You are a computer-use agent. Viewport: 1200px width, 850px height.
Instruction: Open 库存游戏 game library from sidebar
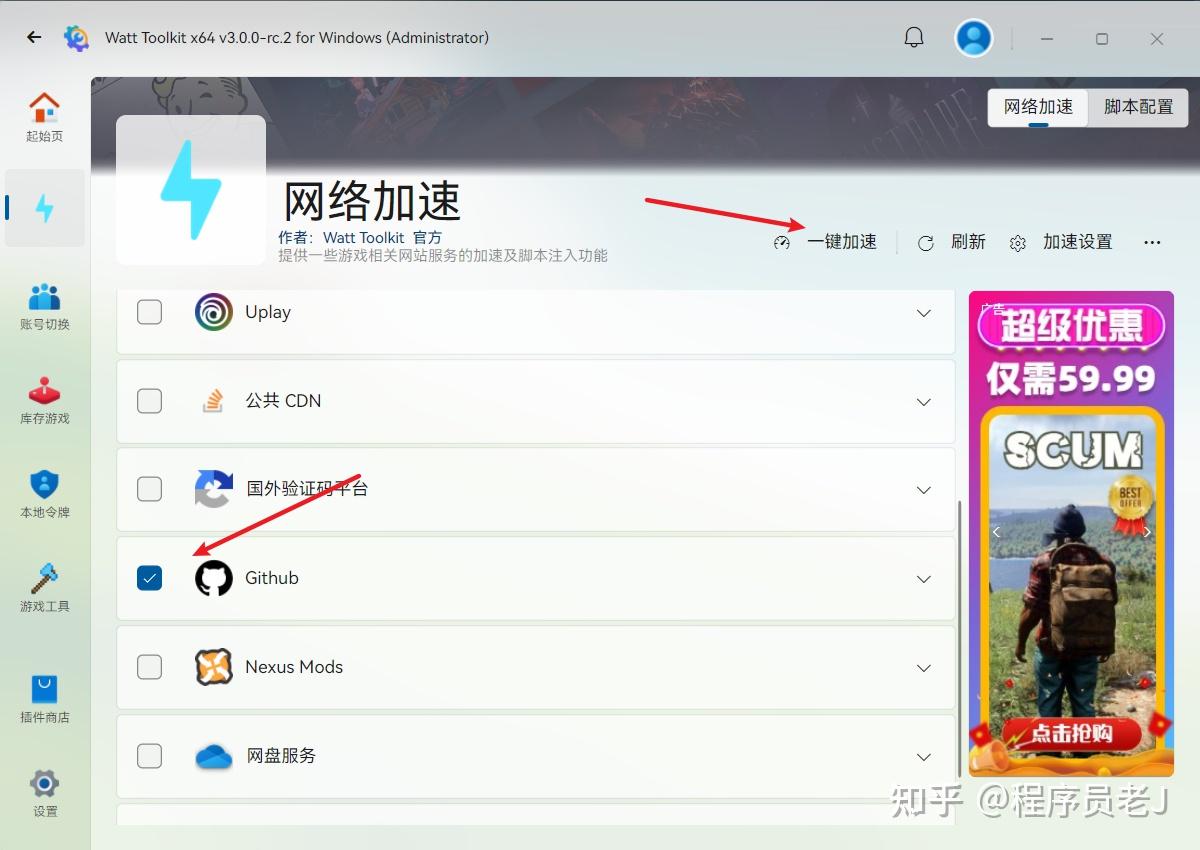tap(43, 398)
